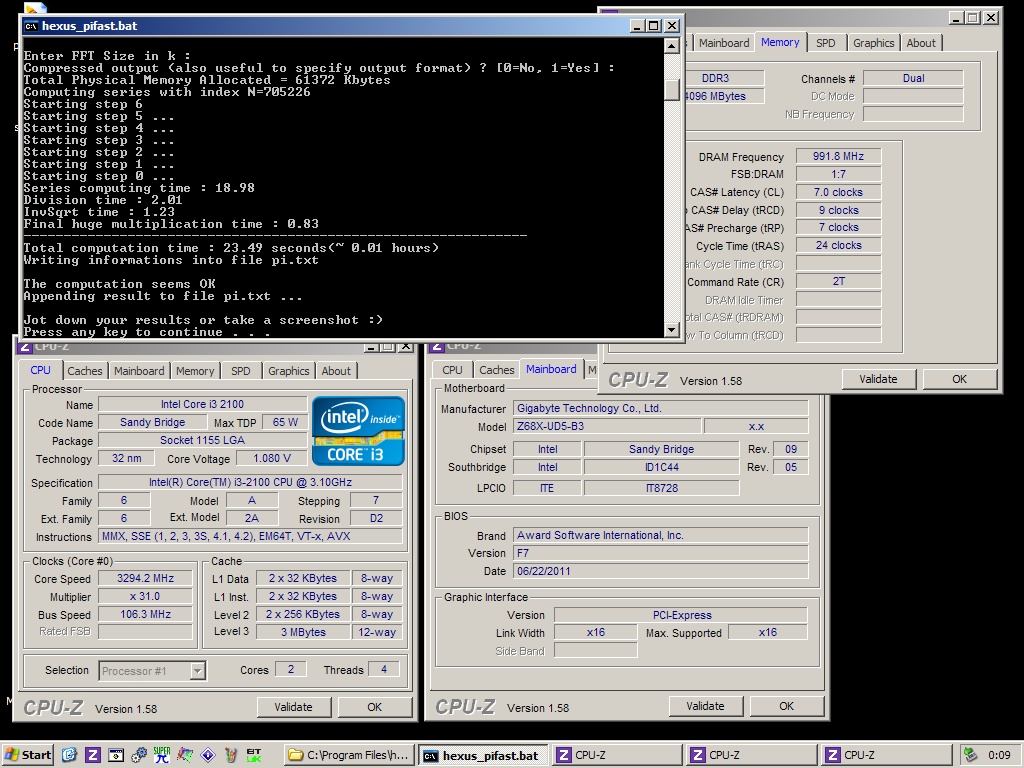
Task: Click the Bus Speed value 106.3 MHz
Action: coord(146,615)
